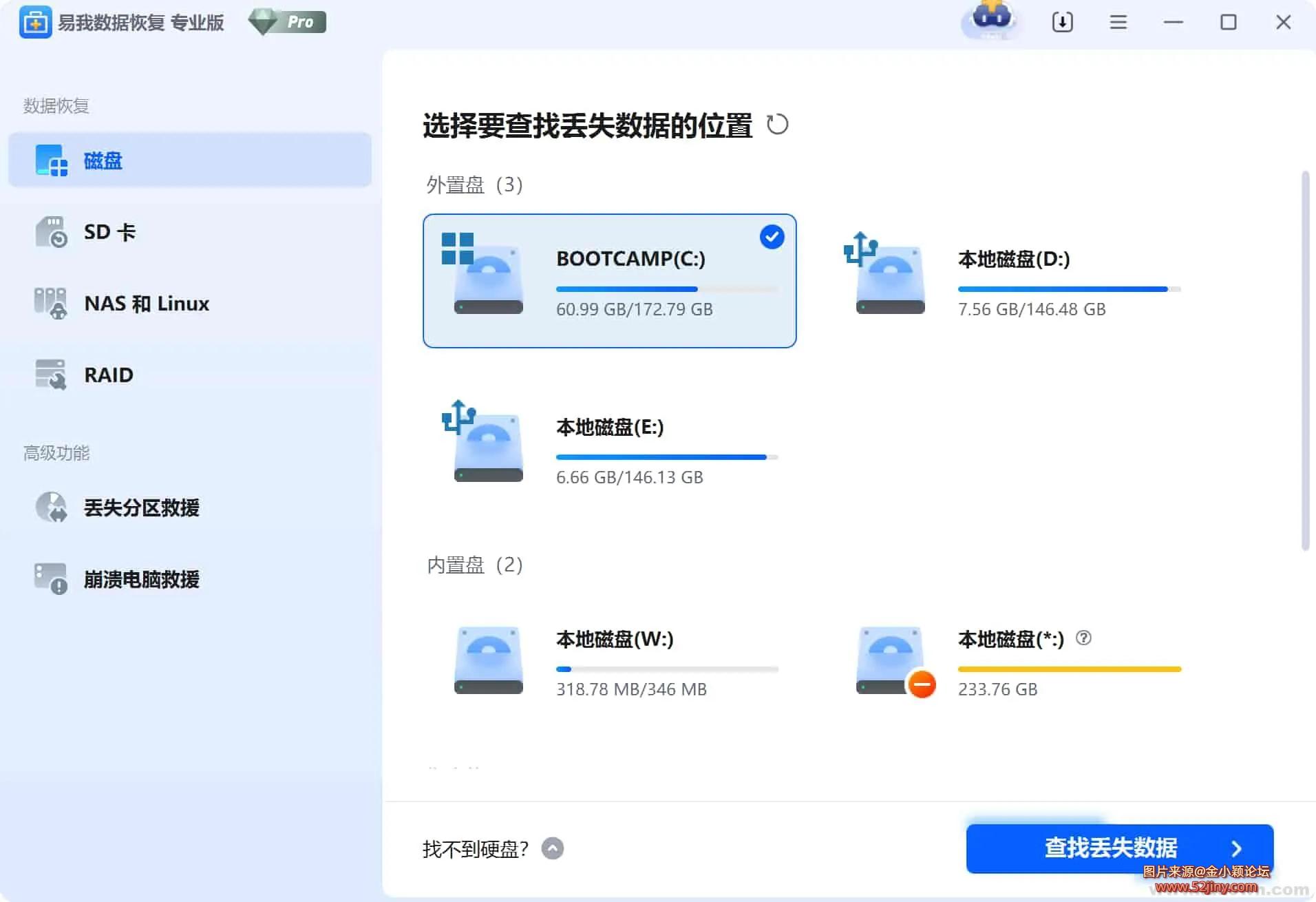1316x902 pixels.
Task: Open 丢失分区救援 advanced feature
Action: coord(141,508)
